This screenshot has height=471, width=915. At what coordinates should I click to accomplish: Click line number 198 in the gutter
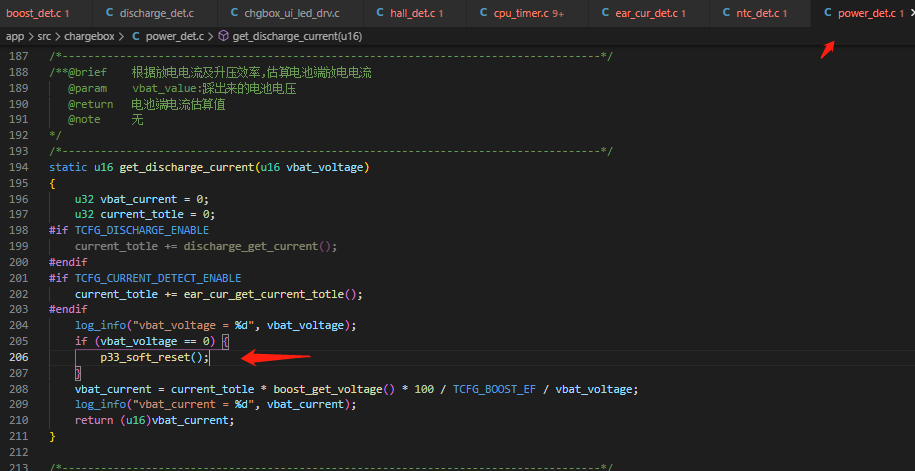click(19, 230)
